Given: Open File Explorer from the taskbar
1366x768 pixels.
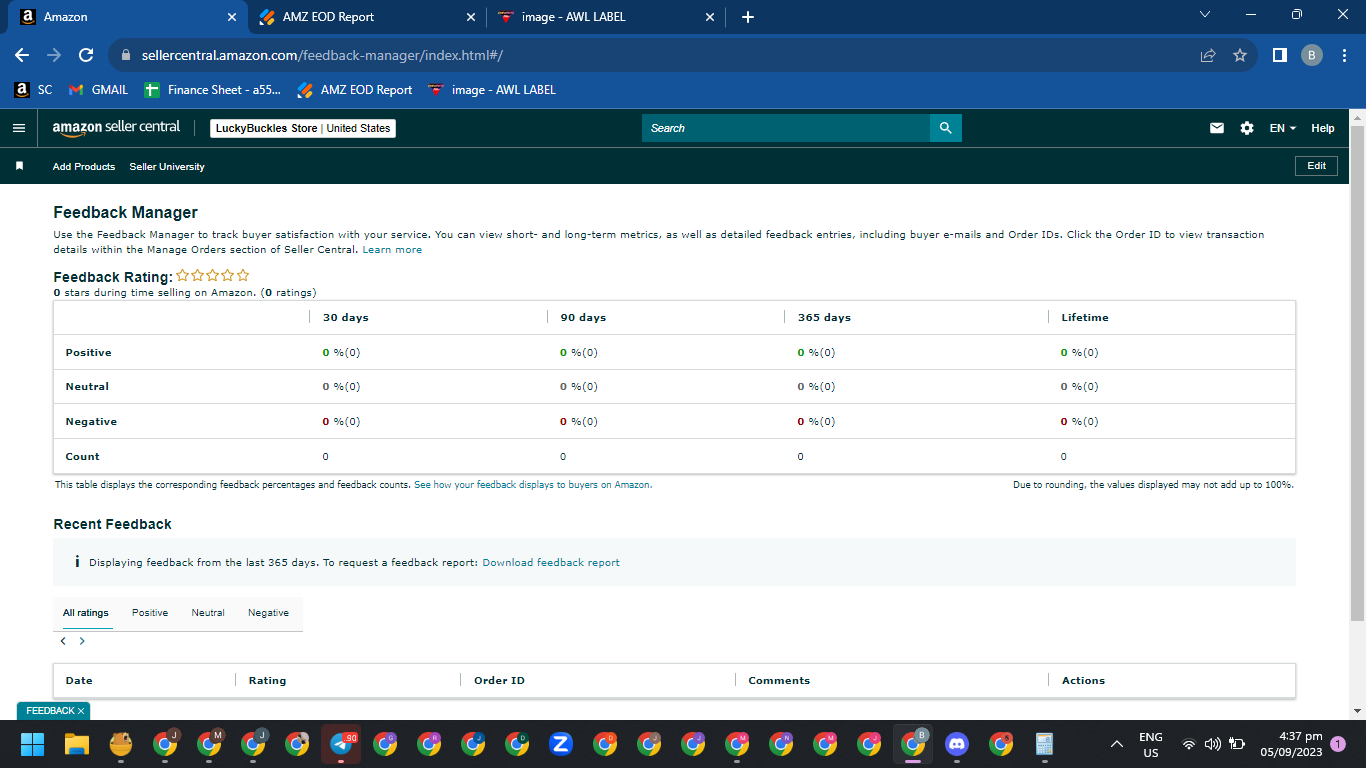Looking at the screenshot, I should [x=77, y=744].
